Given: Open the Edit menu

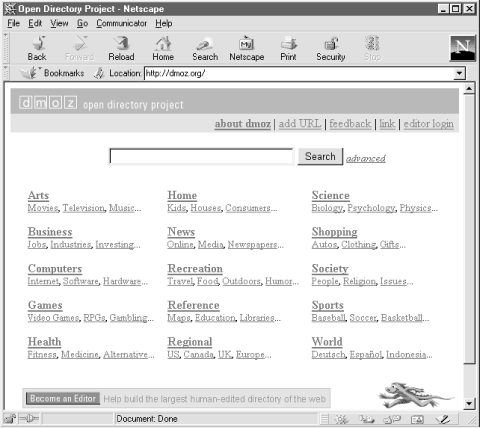Looking at the screenshot, I should tap(35, 23).
